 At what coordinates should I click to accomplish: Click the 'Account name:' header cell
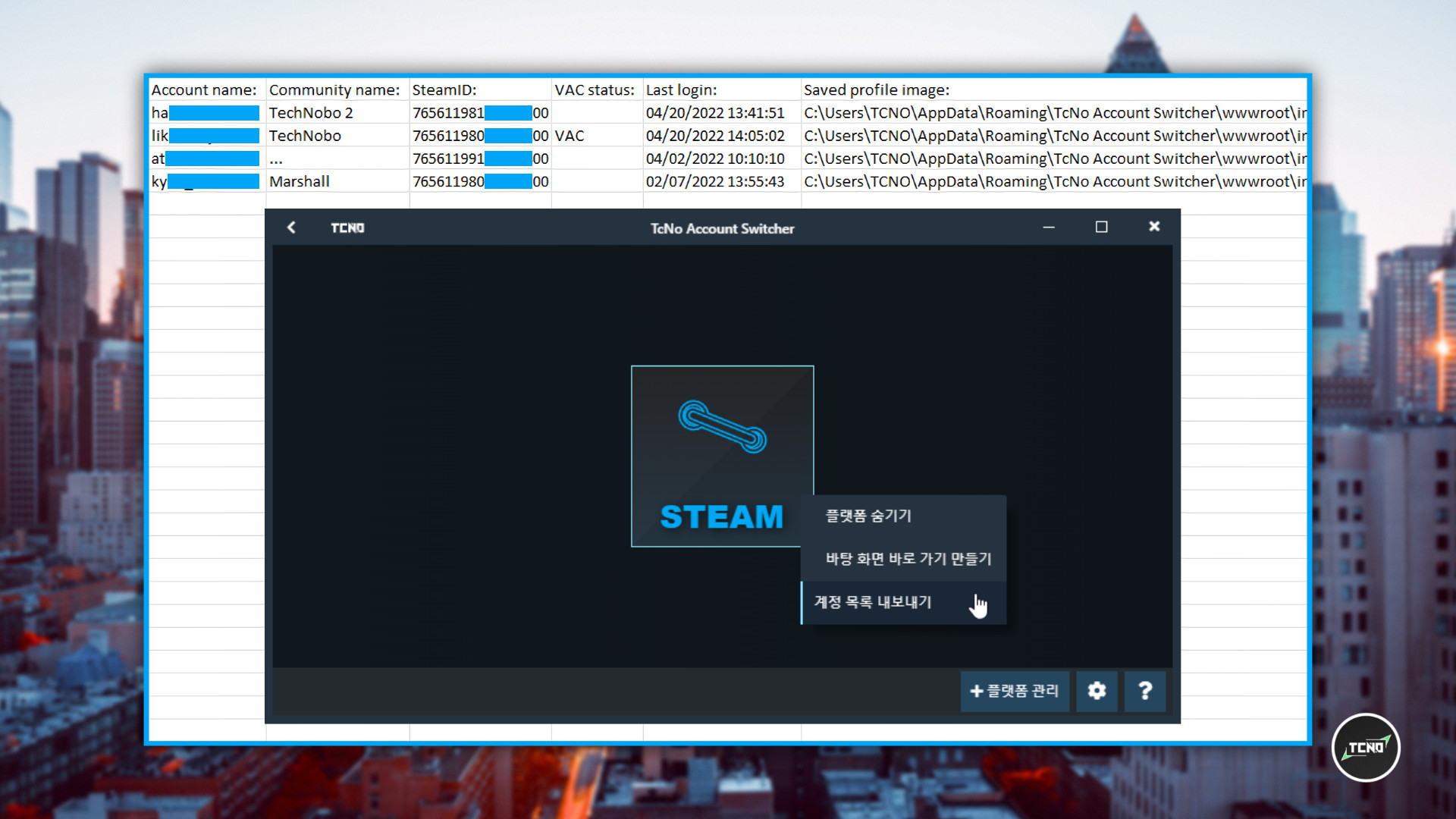click(204, 90)
